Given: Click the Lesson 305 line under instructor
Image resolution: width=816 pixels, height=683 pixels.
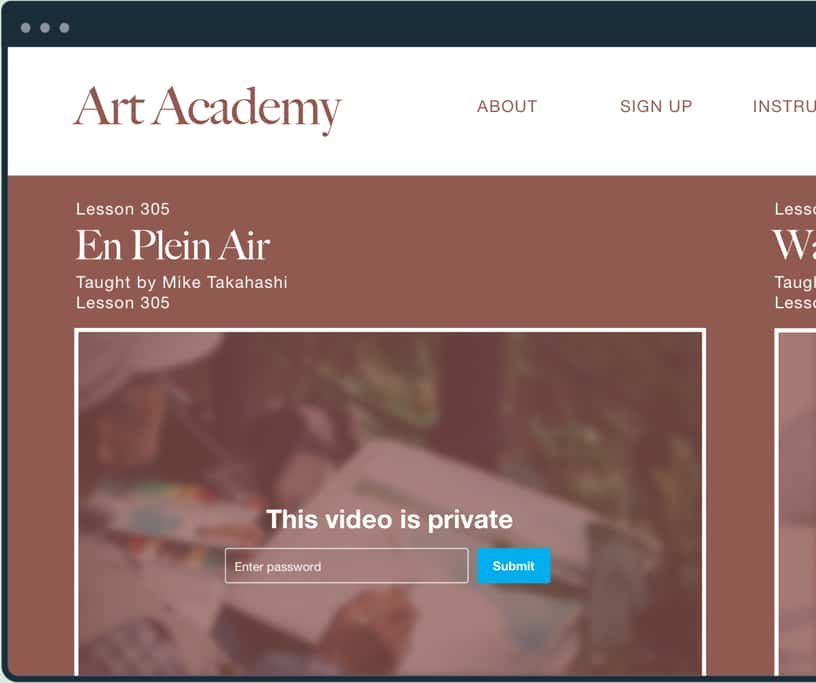Looking at the screenshot, I should 123,303.
